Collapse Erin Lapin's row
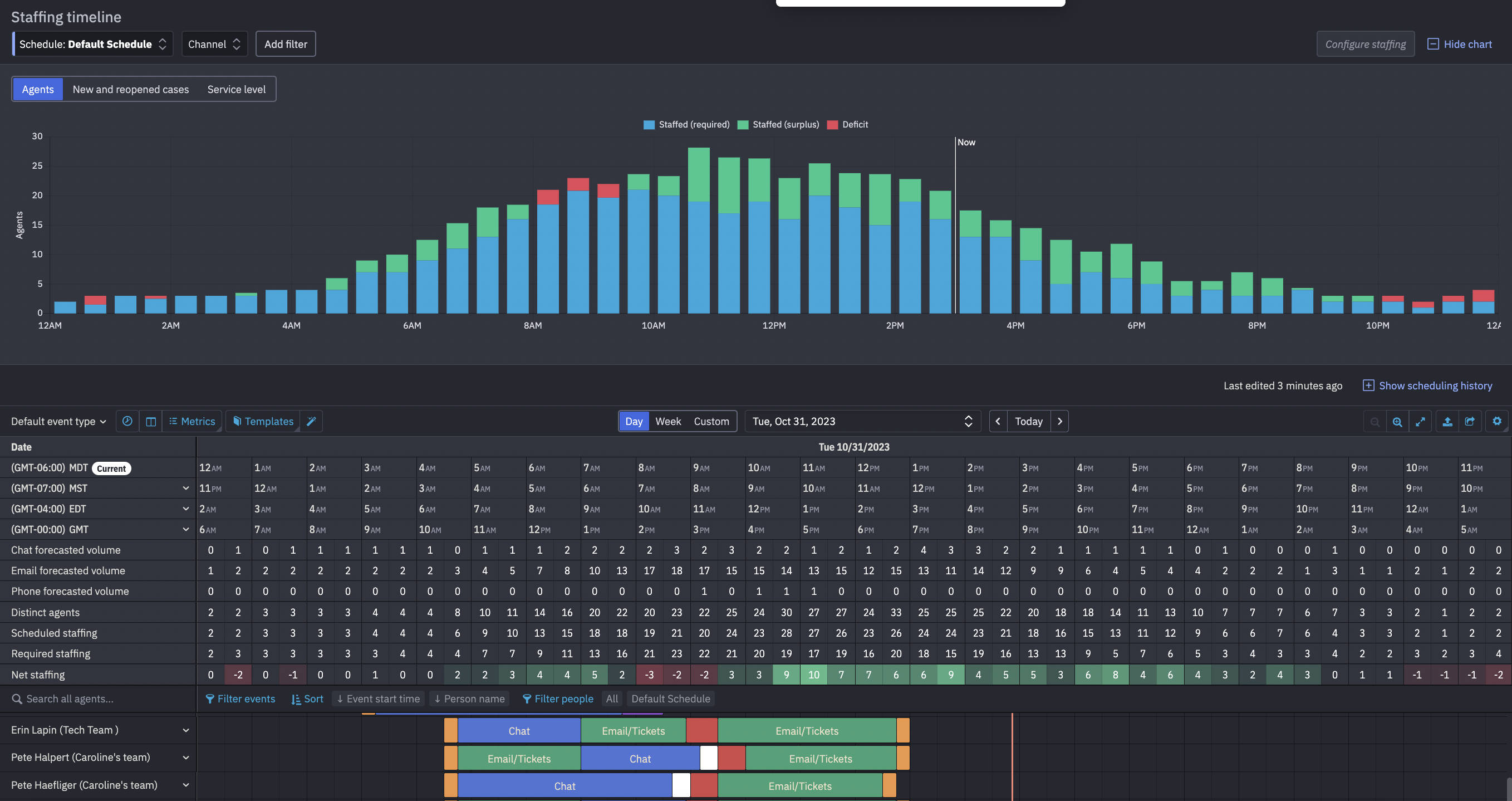This screenshot has width=1512, height=801. click(x=185, y=729)
